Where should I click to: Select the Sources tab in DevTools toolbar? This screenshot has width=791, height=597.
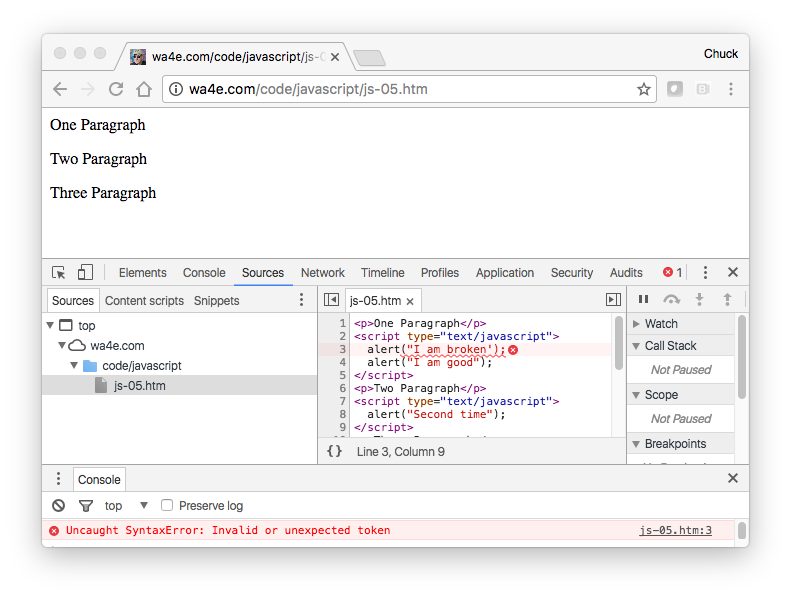click(x=263, y=273)
